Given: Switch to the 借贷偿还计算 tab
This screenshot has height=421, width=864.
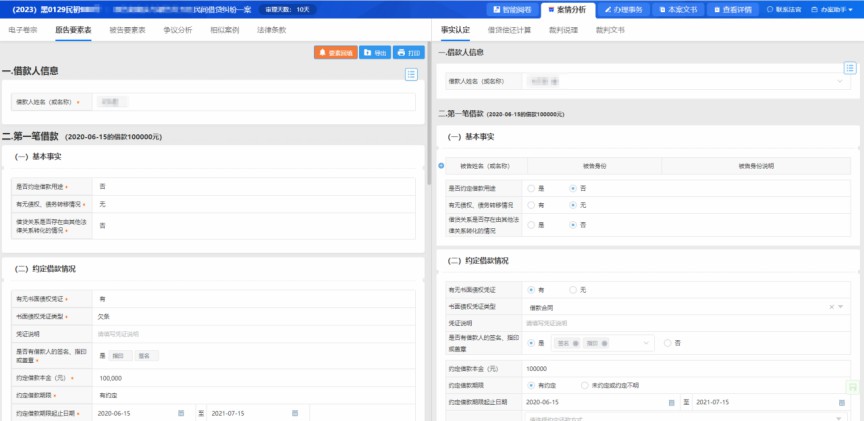Looking at the screenshot, I should pos(509,30).
